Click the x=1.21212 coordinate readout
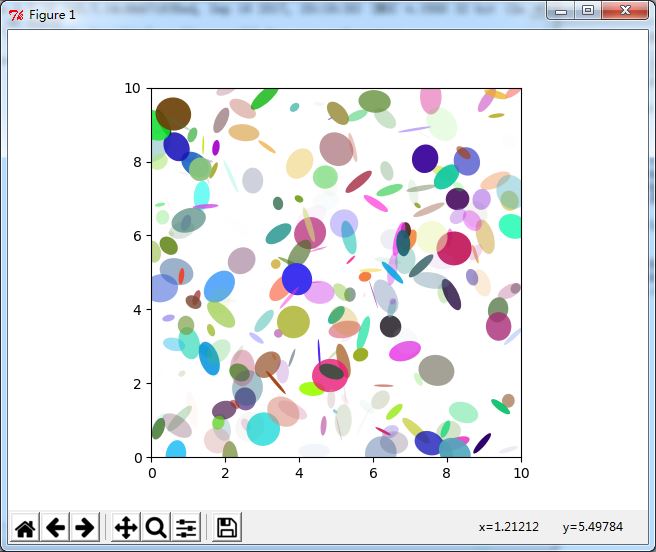 click(509, 526)
